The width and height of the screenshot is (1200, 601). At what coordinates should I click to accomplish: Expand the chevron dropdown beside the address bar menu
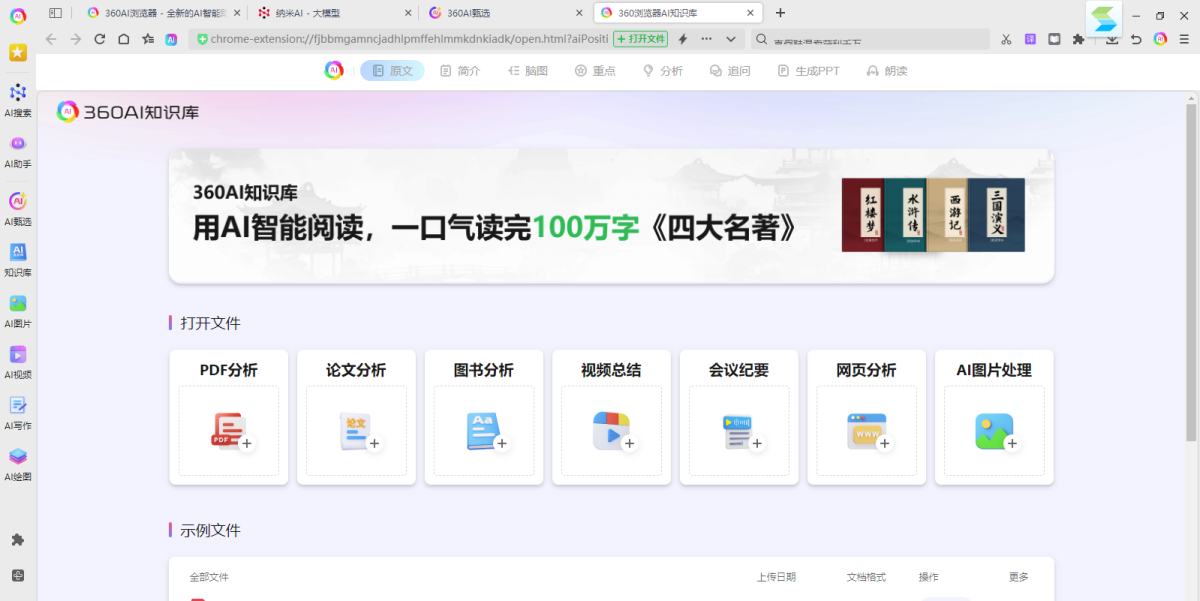(x=731, y=38)
